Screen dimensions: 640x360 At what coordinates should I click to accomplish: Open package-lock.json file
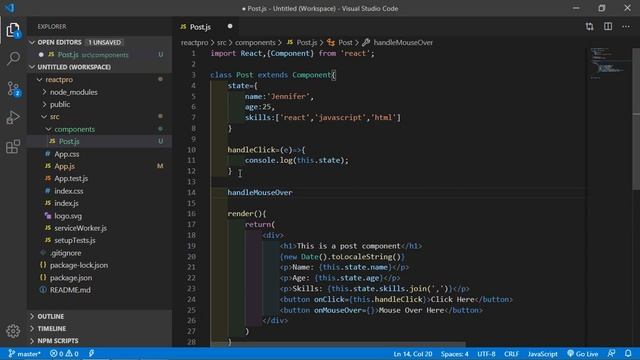pos(100,265)
